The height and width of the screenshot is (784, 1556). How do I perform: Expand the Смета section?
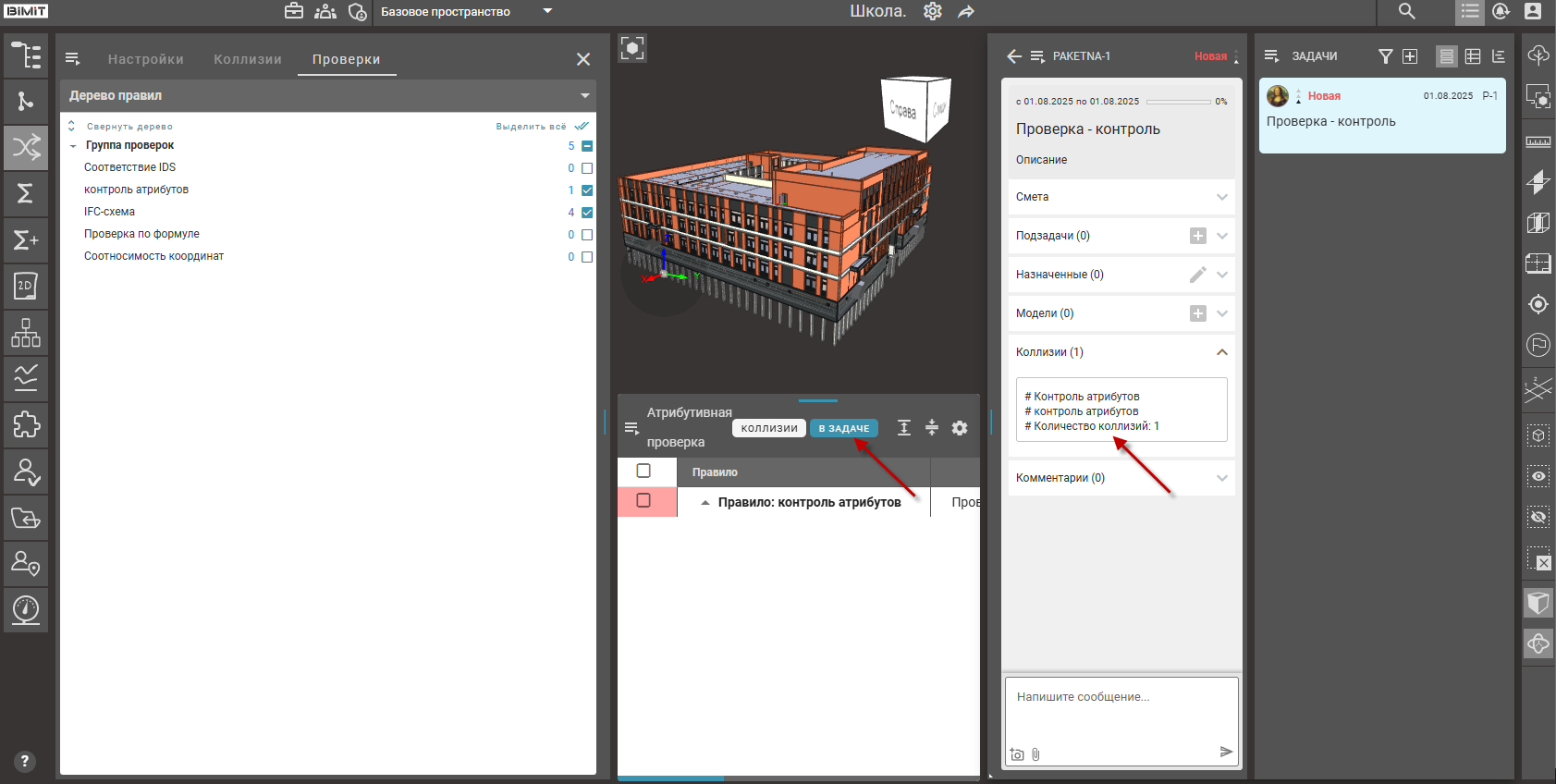1221,197
